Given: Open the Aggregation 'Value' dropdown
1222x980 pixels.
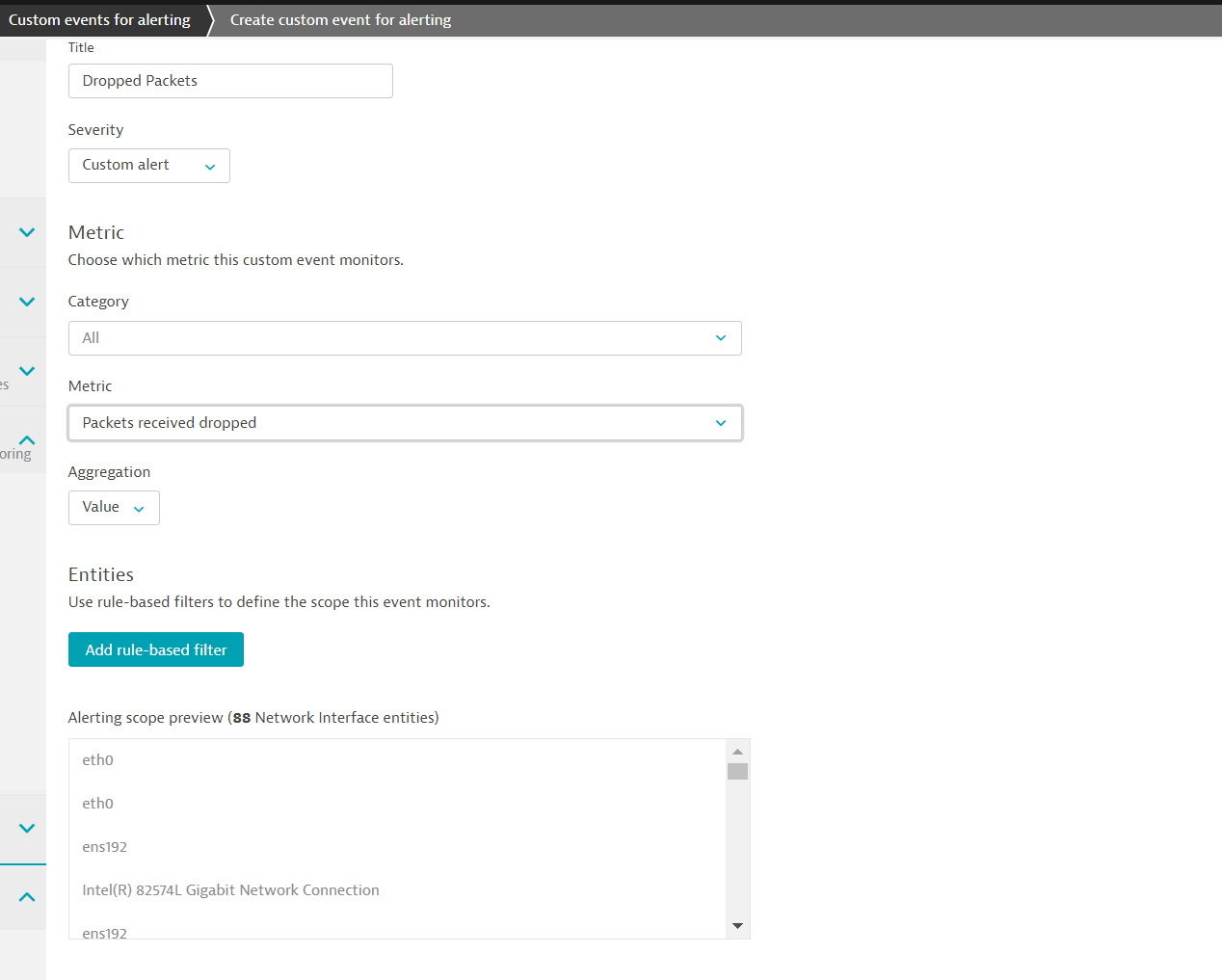Looking at the screenshot, I should [114, 508].
